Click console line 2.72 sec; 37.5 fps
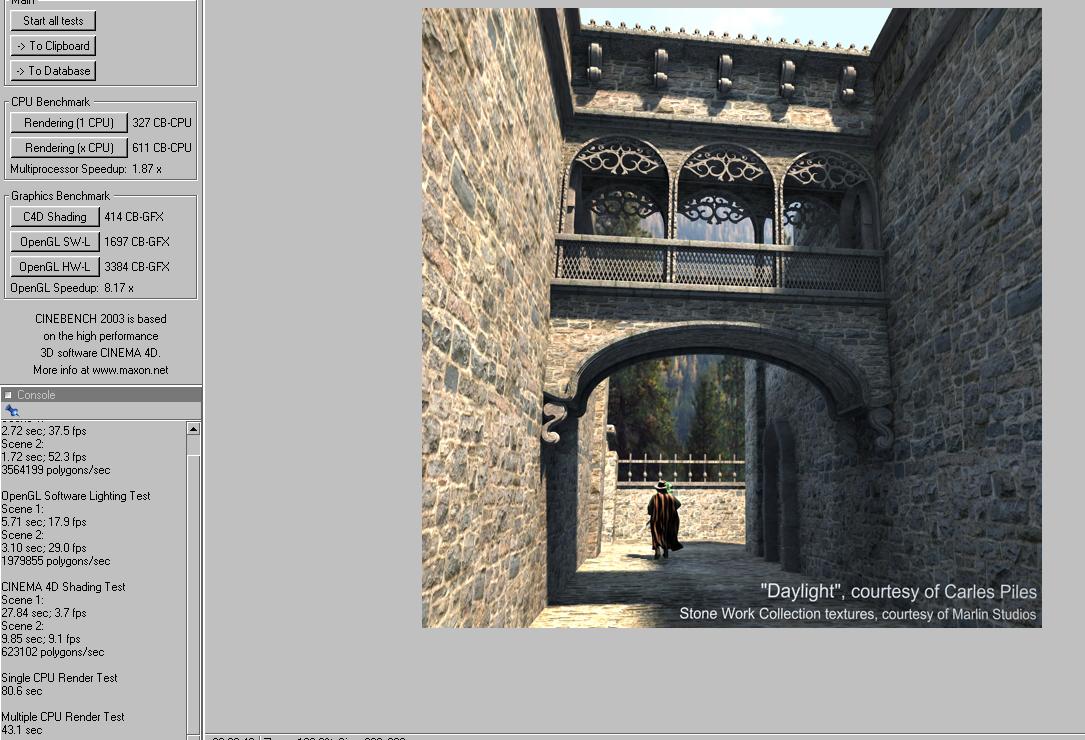This screenshot has width=1085, height=740. (44, 431)
